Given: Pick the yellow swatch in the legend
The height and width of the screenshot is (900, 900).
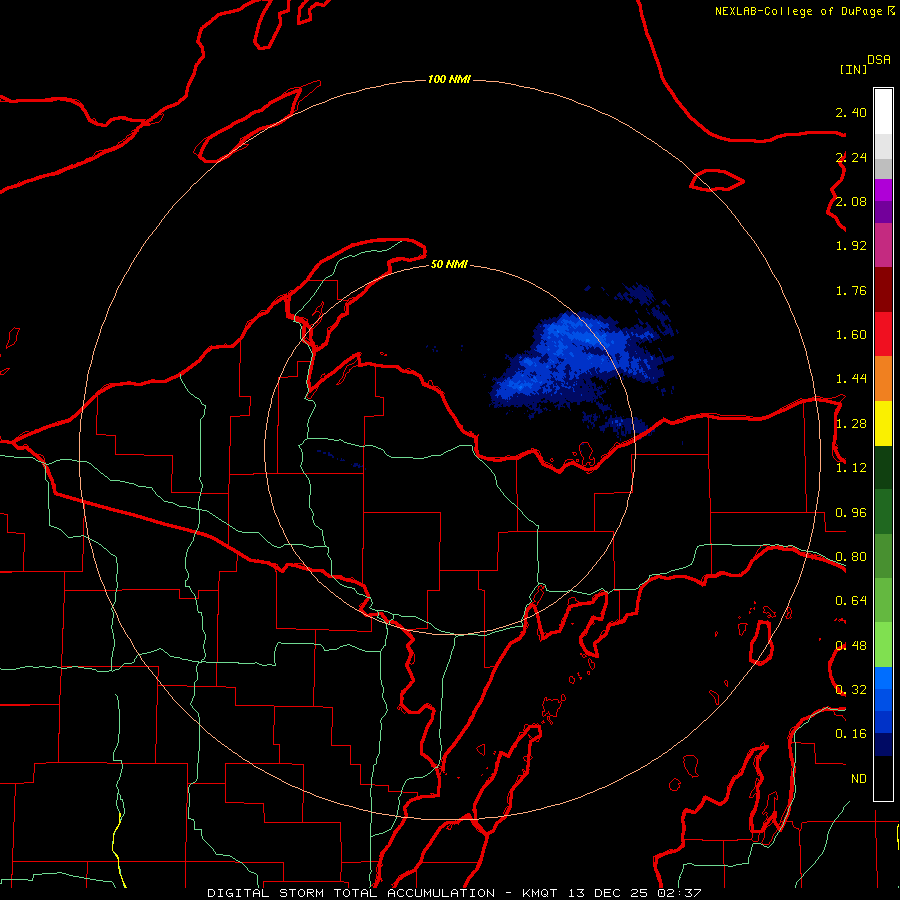Looking at the screenshot, I should [x=883, y=424].
